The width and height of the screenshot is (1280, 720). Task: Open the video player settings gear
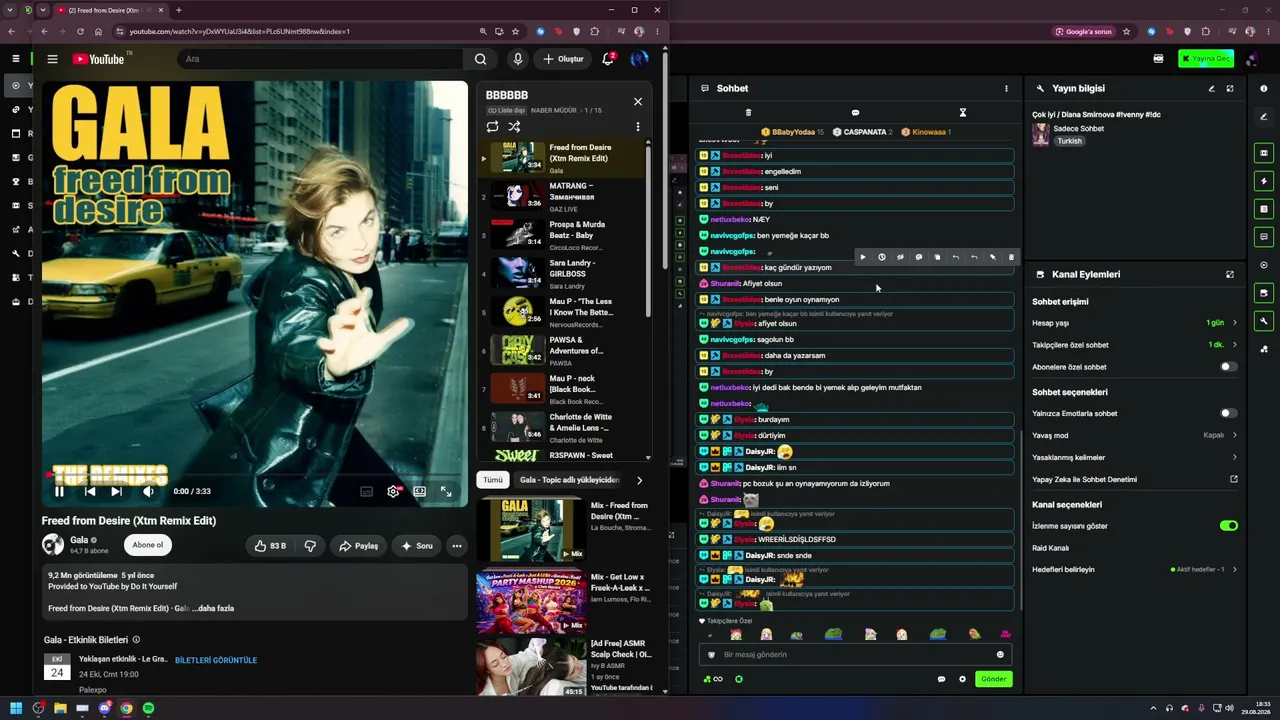[393, 491]
